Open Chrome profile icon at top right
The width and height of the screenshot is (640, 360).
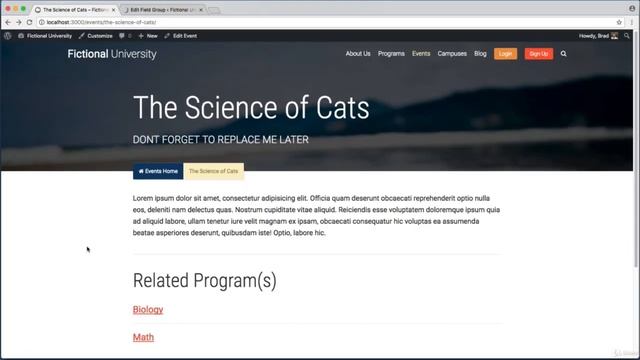click(x=632, y=8)
